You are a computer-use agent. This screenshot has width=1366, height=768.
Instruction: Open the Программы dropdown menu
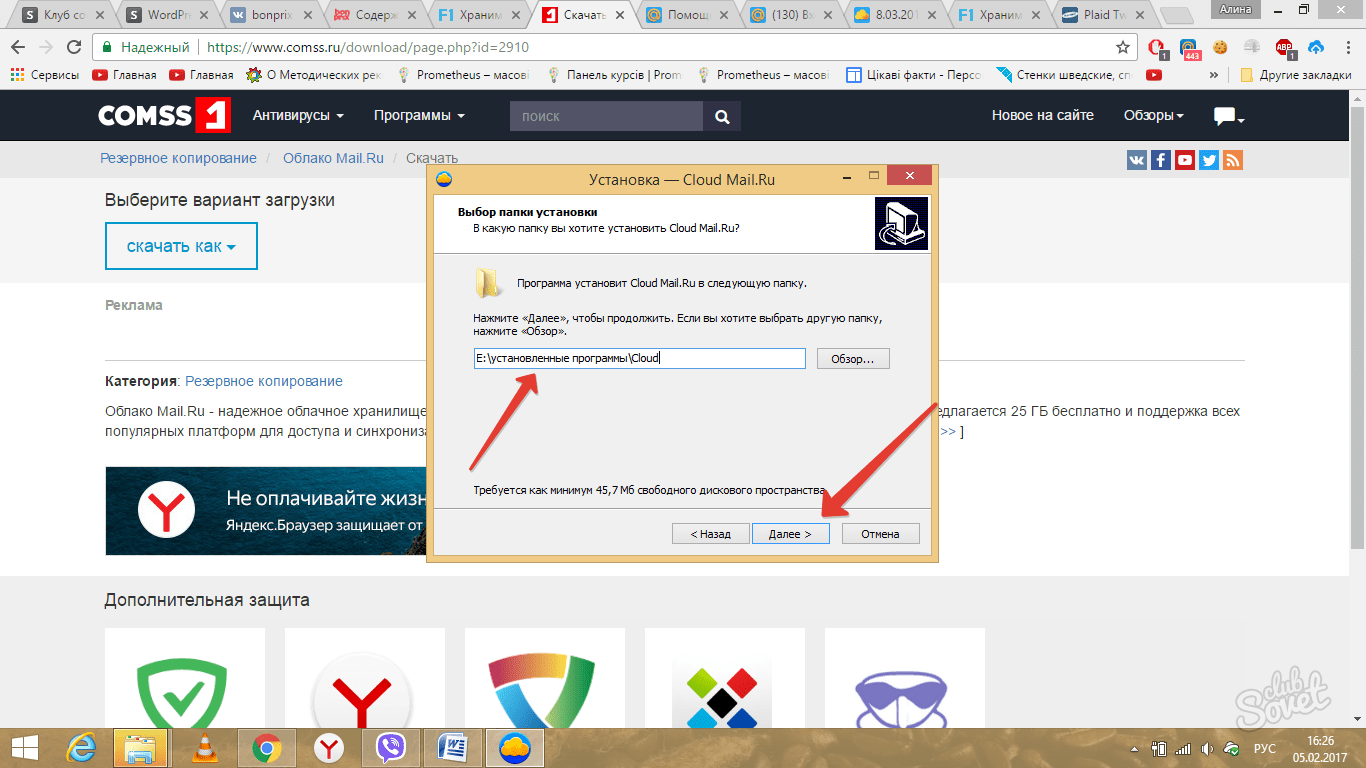(419, 116)
